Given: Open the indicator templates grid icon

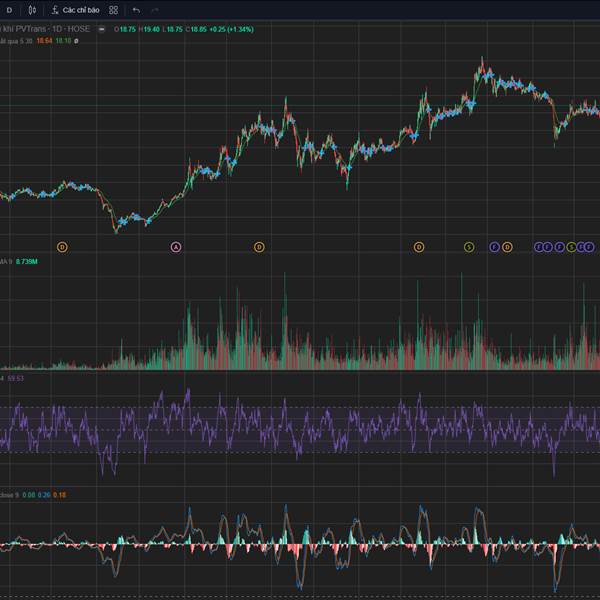Looking at the screenshot, I should point(113,10).
